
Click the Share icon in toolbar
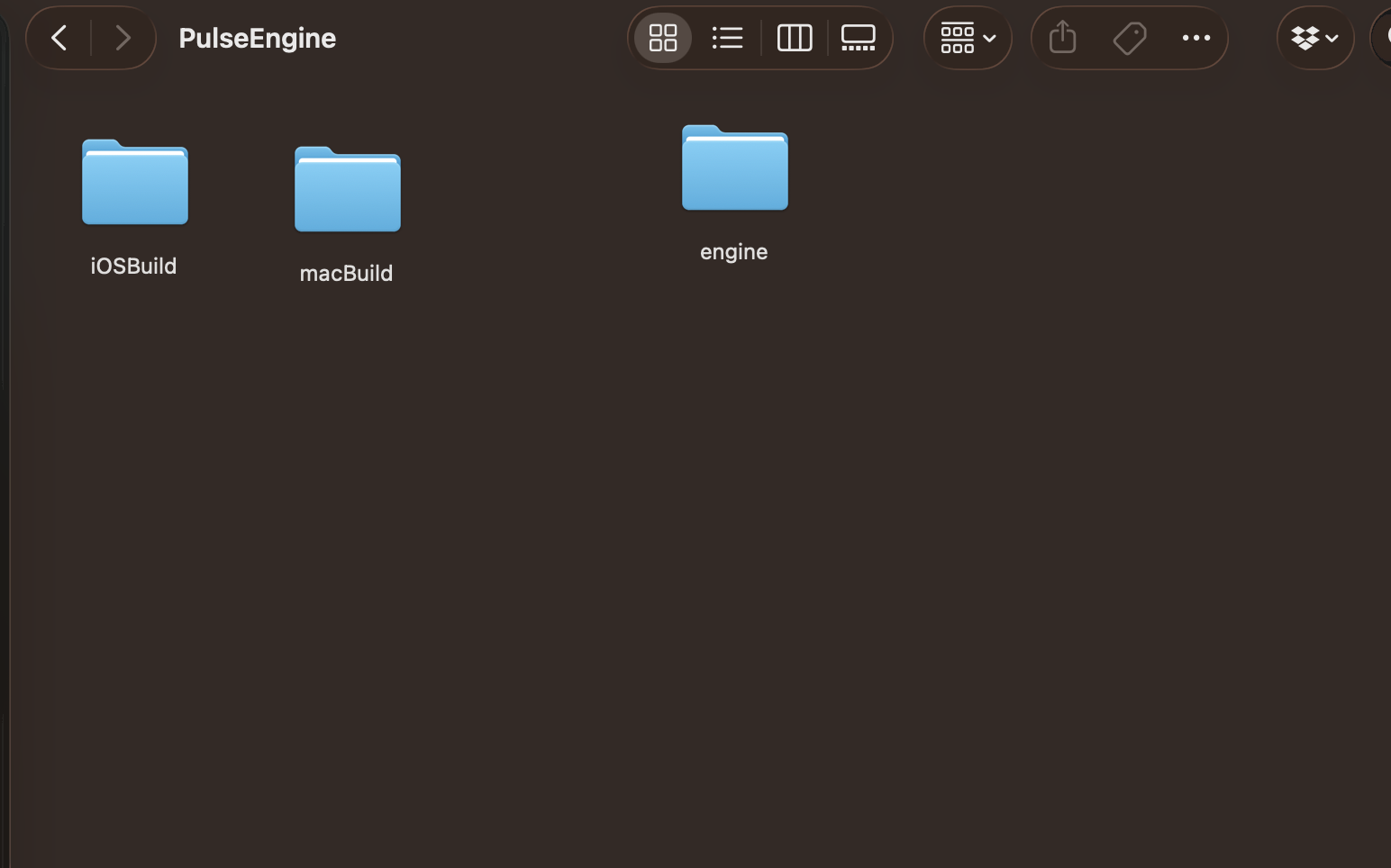1063,38
